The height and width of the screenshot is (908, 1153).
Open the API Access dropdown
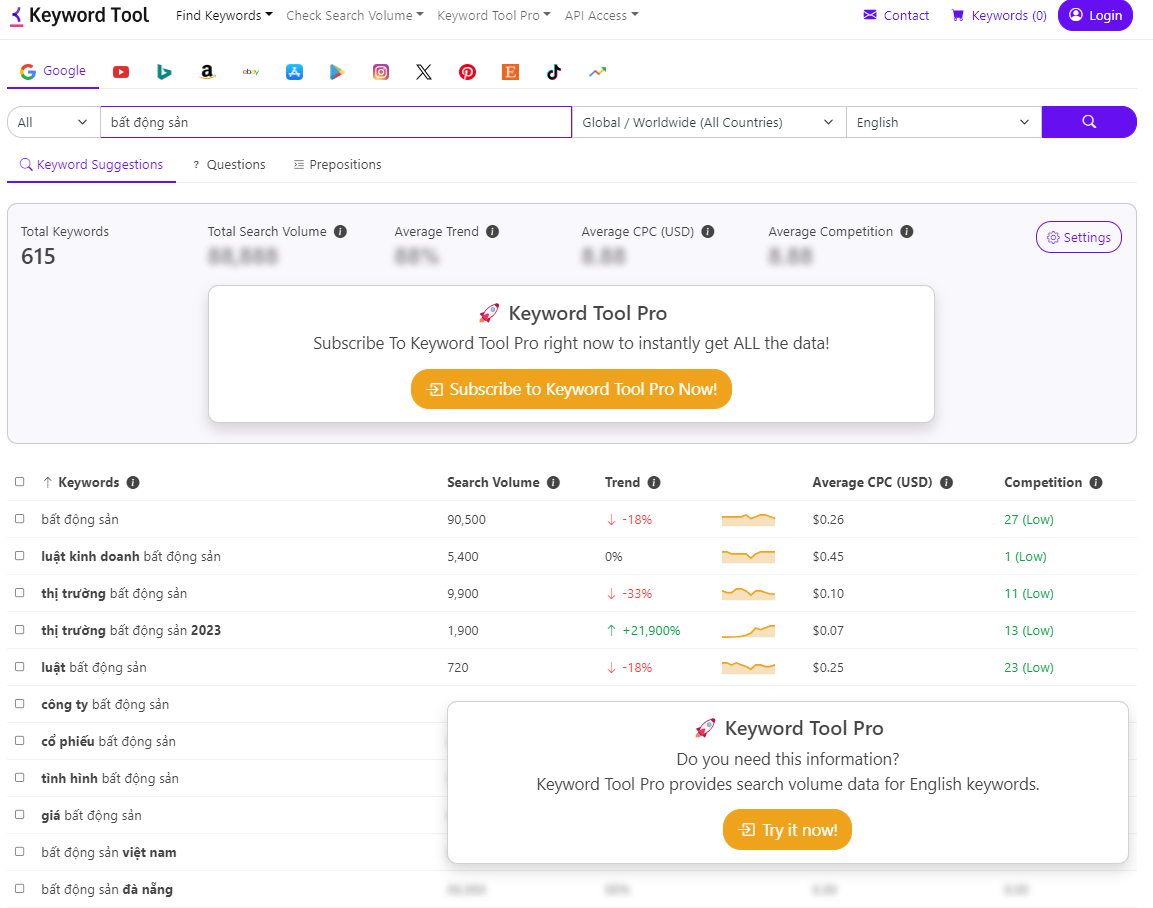(x=602, y=15)
